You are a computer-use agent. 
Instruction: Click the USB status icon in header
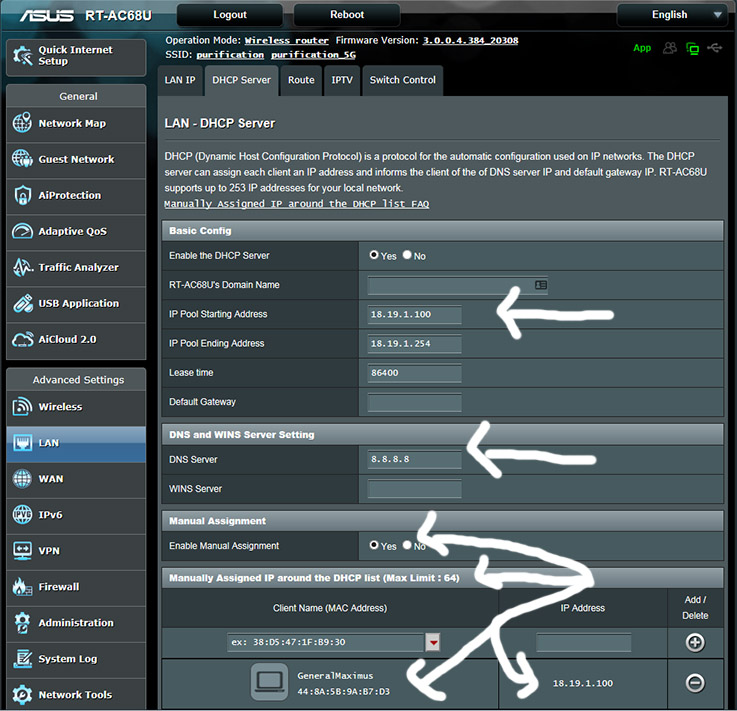pos(714,47)
